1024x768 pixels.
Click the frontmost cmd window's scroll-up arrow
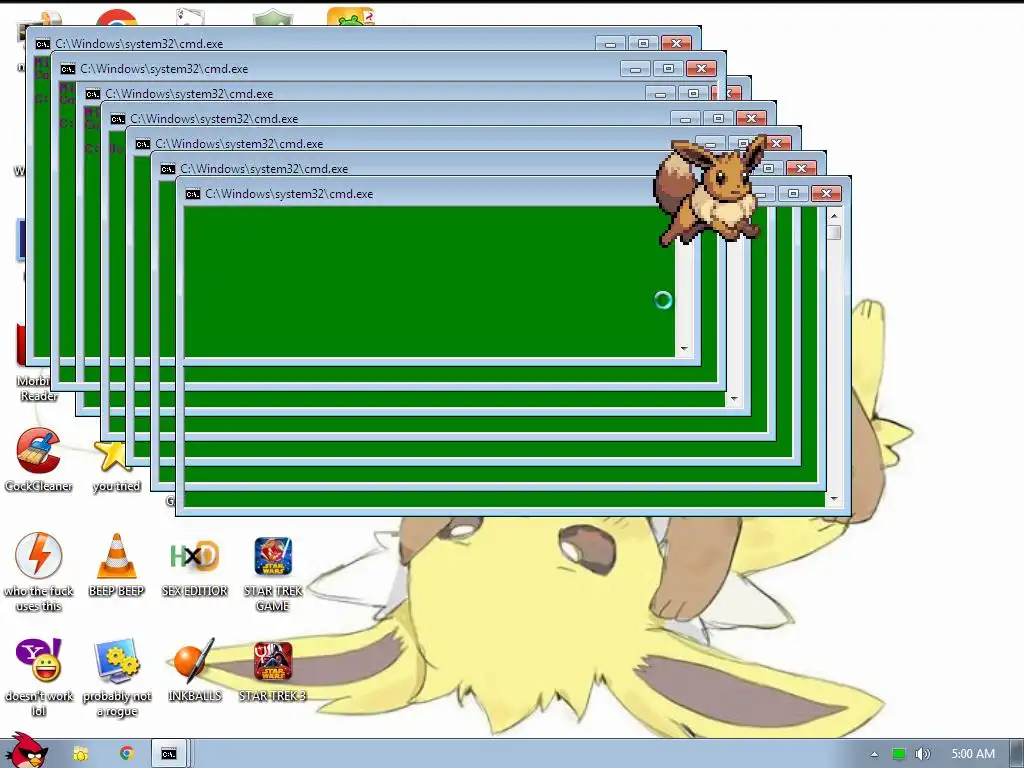[x=834, y=215]
